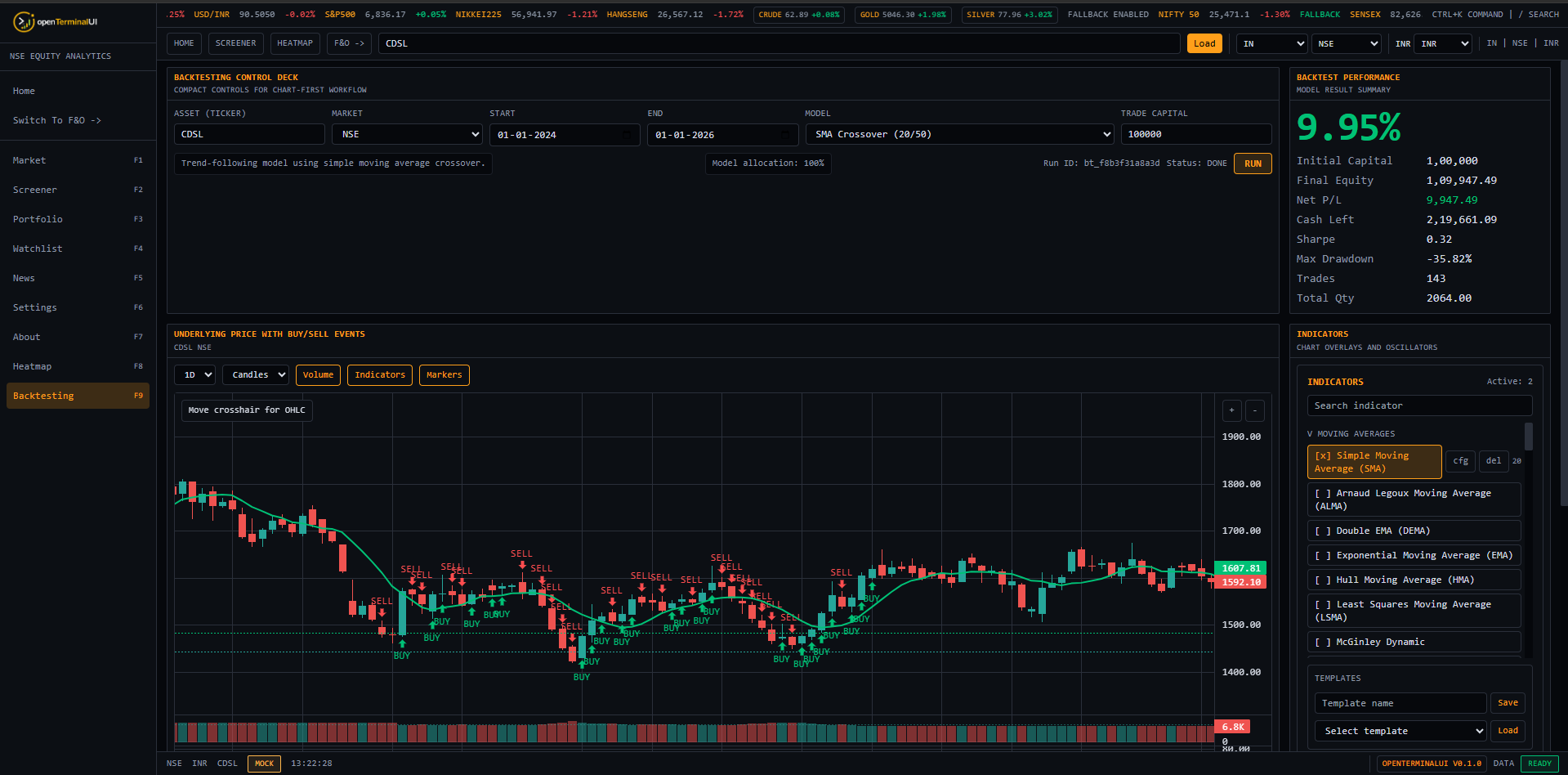1568x775 pixels.
Task: Click the zoom-in (+) chart control
Action: click(x=1231, y=410)
